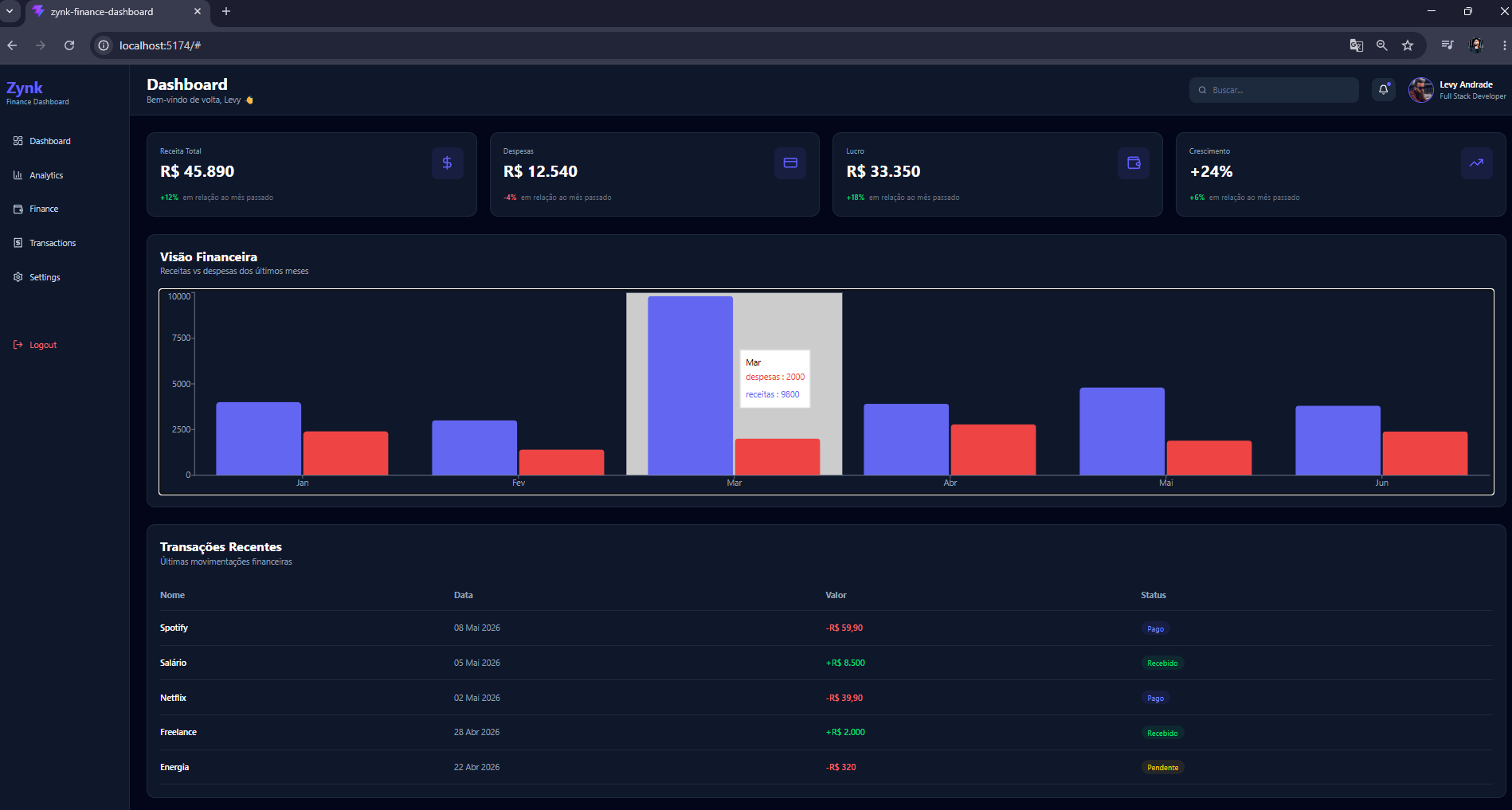Click the Pendente badge on Energia row
This screenshot has height=810, width=1512.
point(1163,768)
